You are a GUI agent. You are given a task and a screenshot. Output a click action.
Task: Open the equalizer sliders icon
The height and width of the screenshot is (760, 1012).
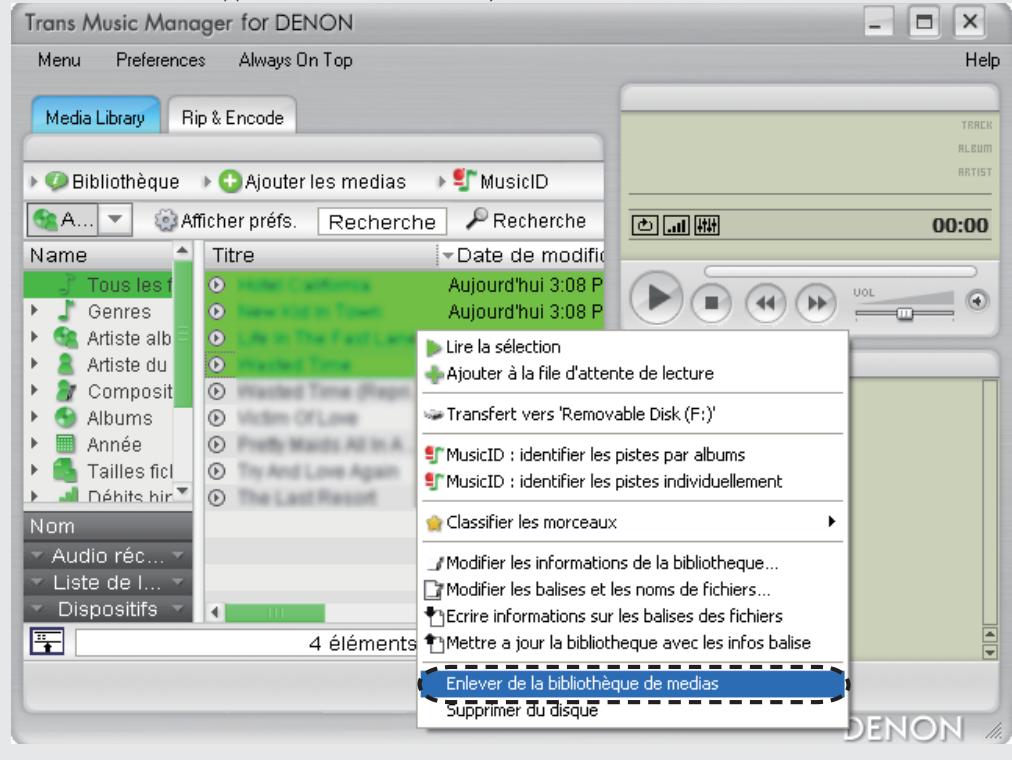pos(707,225)
